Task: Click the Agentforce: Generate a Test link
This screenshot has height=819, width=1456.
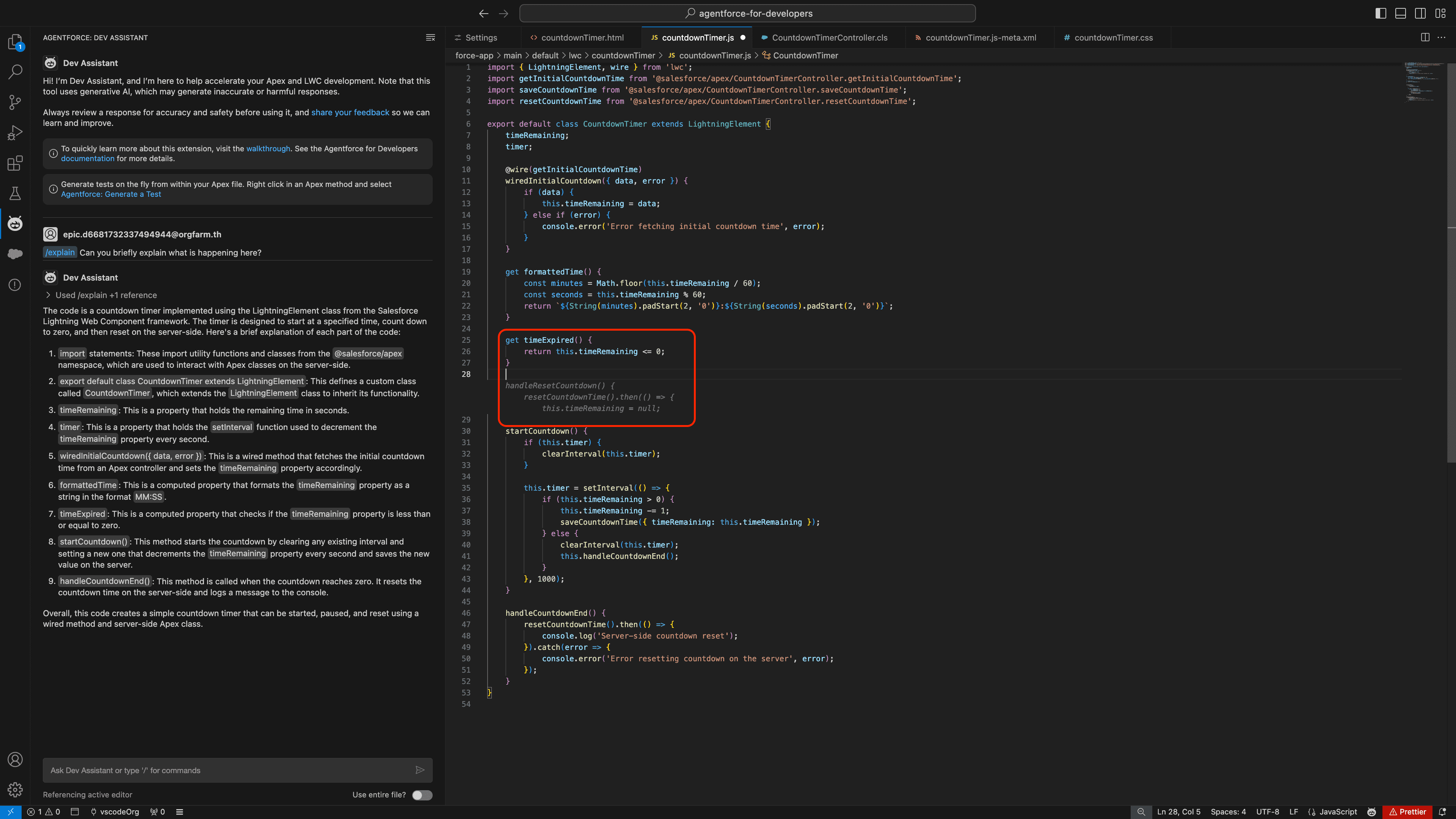Action: 111,195
